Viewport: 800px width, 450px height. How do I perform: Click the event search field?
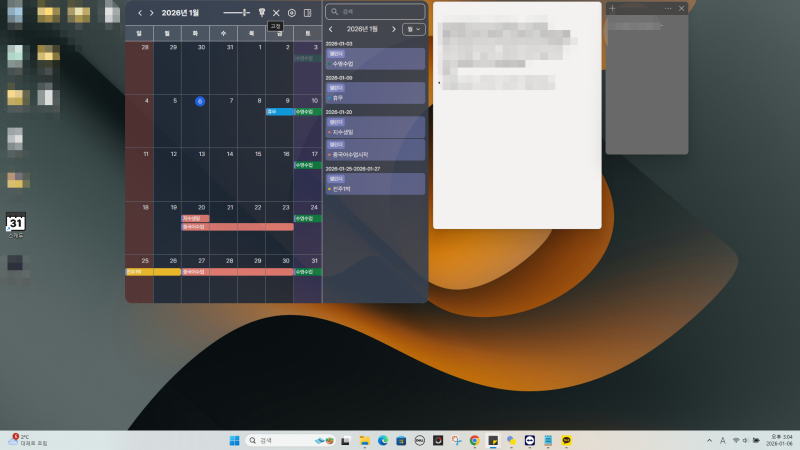pos(375,11)
